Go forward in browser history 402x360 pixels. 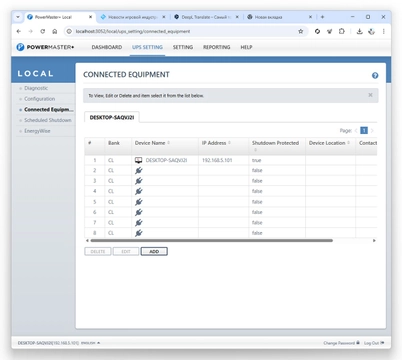pos(31,31)
